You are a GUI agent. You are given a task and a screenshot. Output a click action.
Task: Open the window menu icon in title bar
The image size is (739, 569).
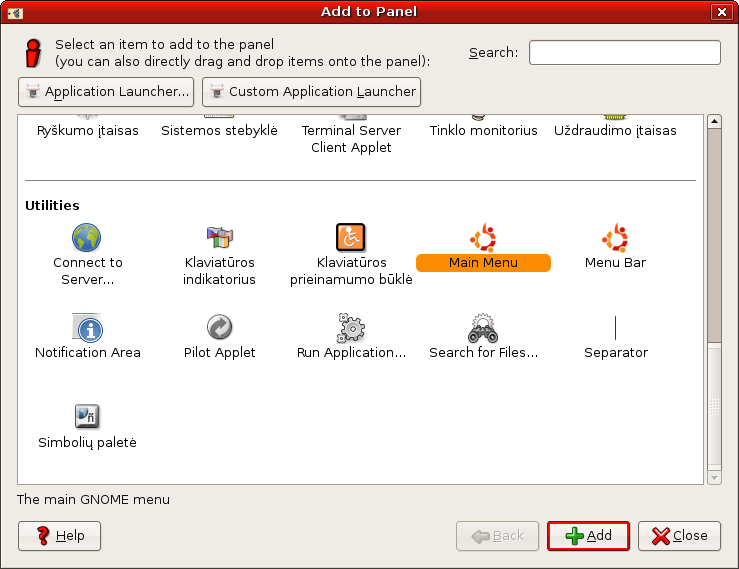[14, 12]
